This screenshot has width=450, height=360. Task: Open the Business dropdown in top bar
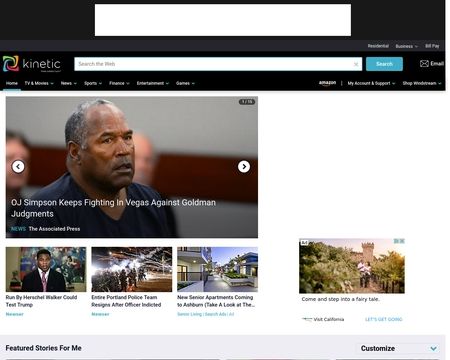pyautogui.click(x=406, y=46)
